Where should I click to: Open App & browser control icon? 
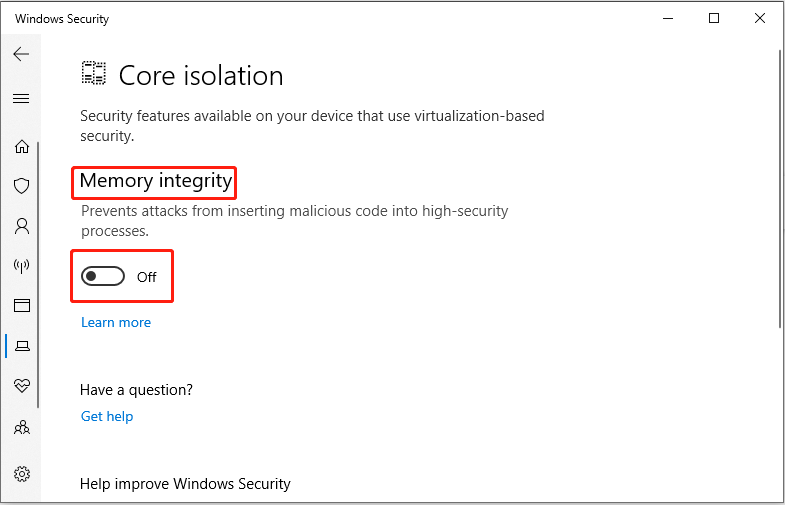click(x=21, y=306)
